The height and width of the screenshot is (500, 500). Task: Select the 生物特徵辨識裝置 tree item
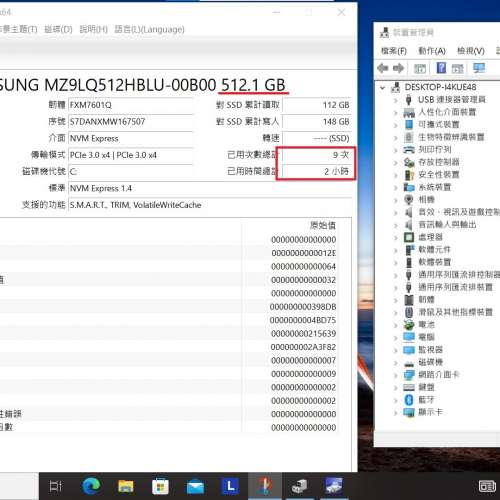coord(451,137)
